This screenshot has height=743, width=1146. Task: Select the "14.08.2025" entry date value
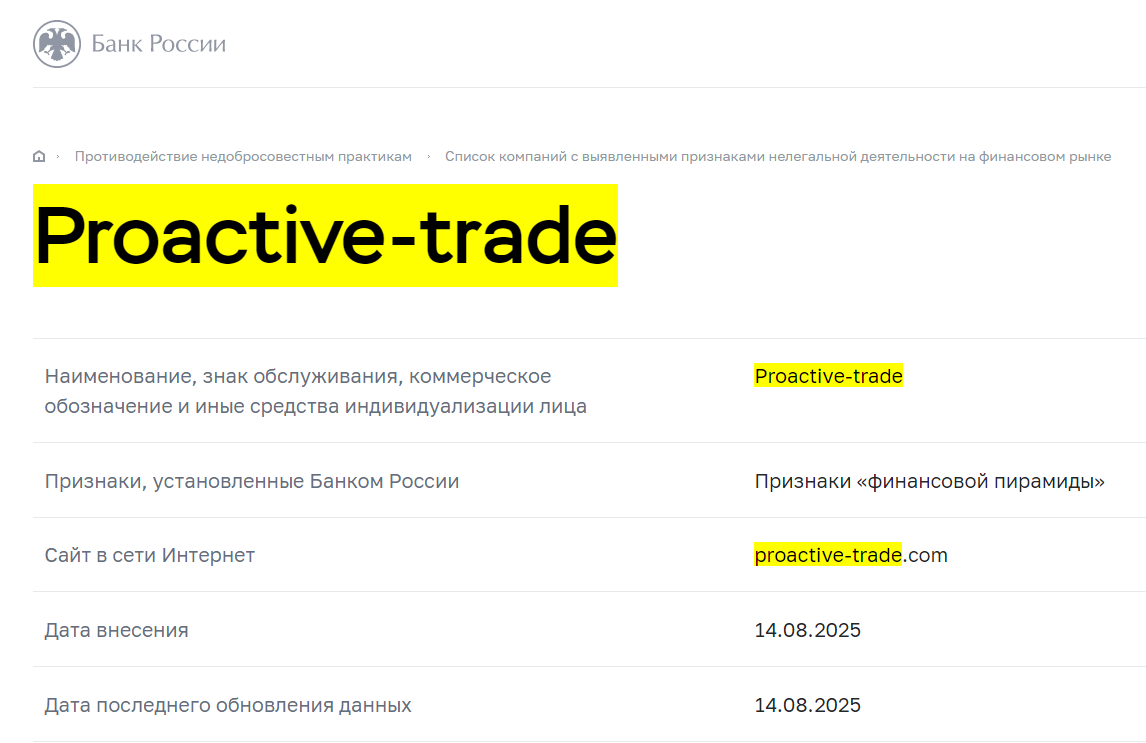click(x=807, y=630)
